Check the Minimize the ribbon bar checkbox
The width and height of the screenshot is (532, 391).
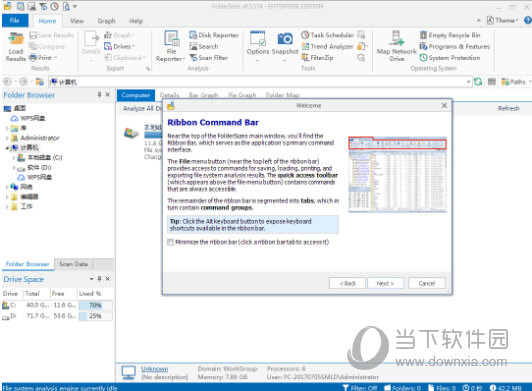(170, 242)
